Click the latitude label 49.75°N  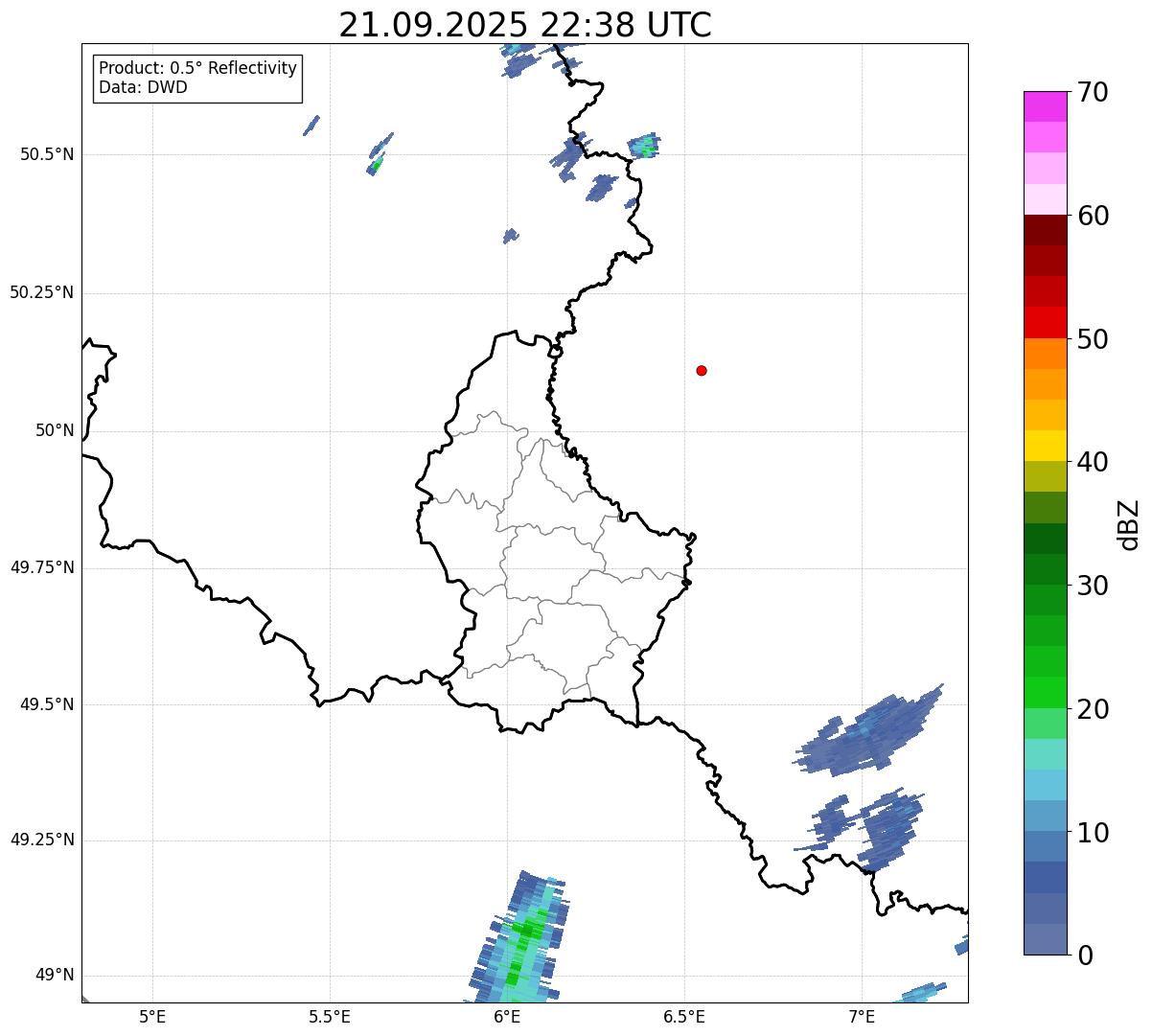(x=42, y=567)
